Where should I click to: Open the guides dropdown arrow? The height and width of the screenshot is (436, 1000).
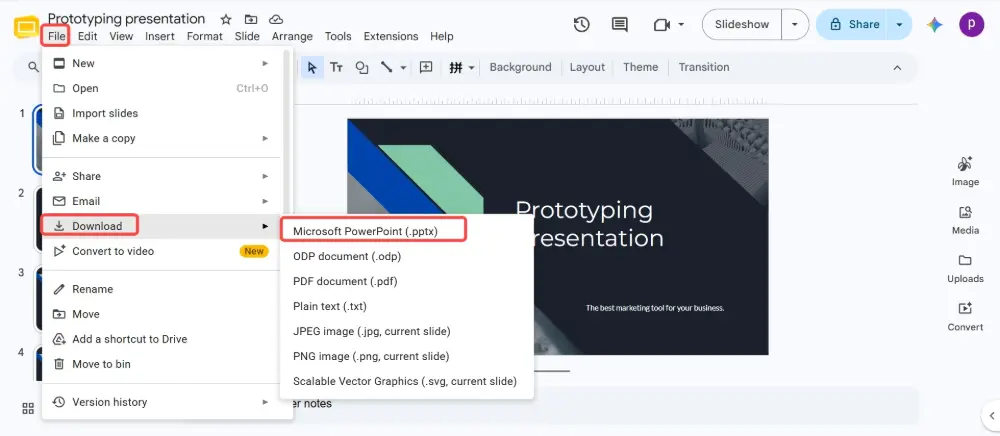point(472,68)
